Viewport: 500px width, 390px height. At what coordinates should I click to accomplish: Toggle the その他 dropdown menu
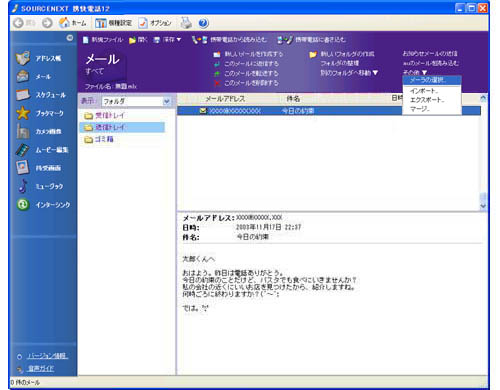[x=415, y=72]
